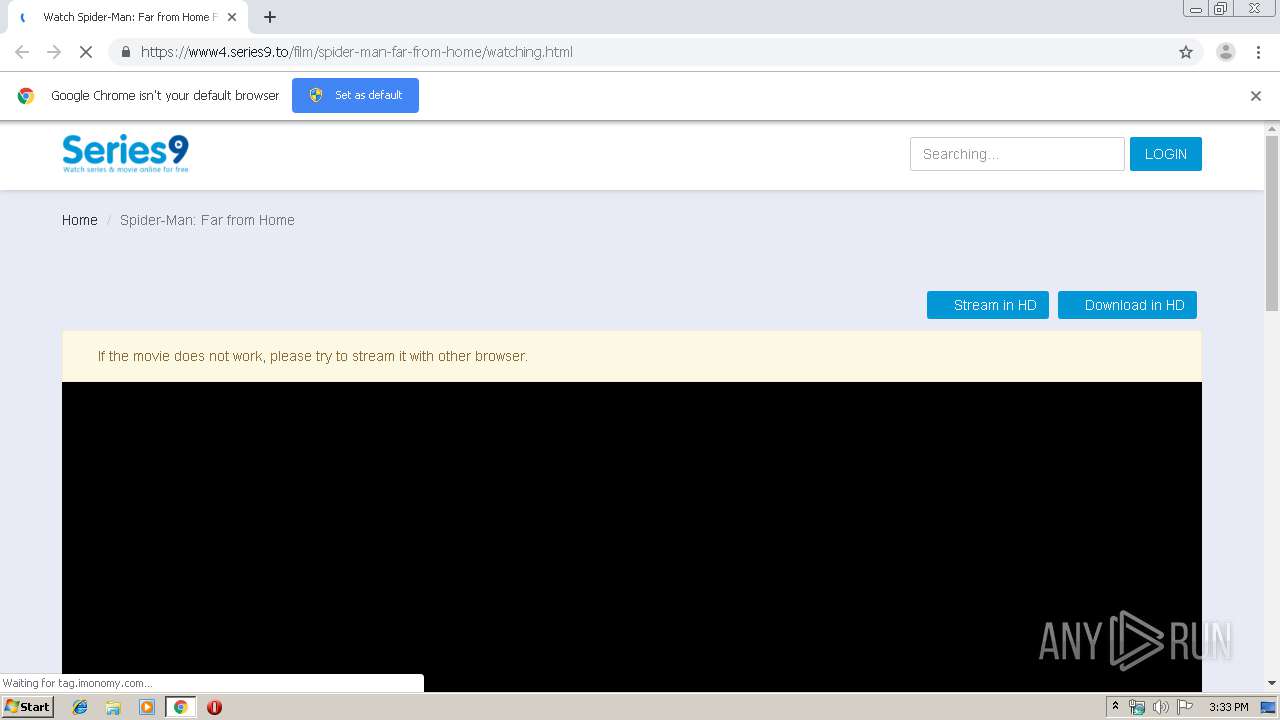Open Windows Explorer folder from taskbar
The image size is (1280, 720).
(x=113, y=707)
